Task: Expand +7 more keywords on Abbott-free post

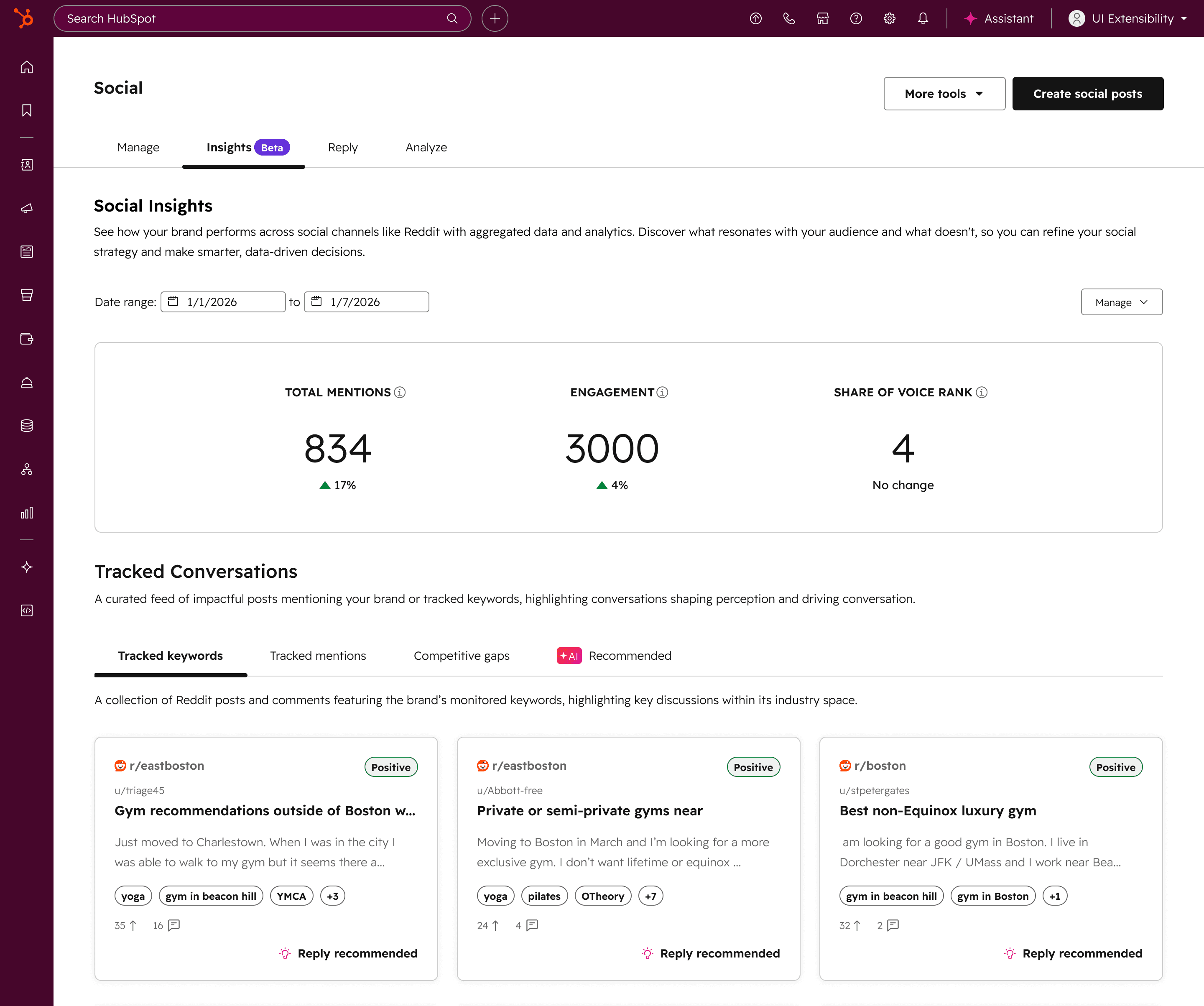Action: [650, 896]
